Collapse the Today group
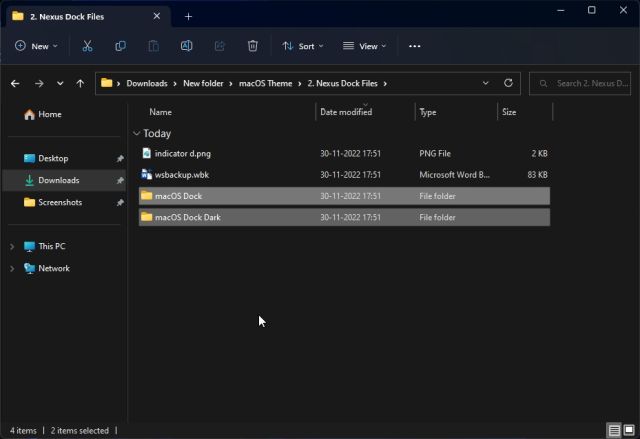Viewport: 640px width, 439px height. tap(136, 133)
